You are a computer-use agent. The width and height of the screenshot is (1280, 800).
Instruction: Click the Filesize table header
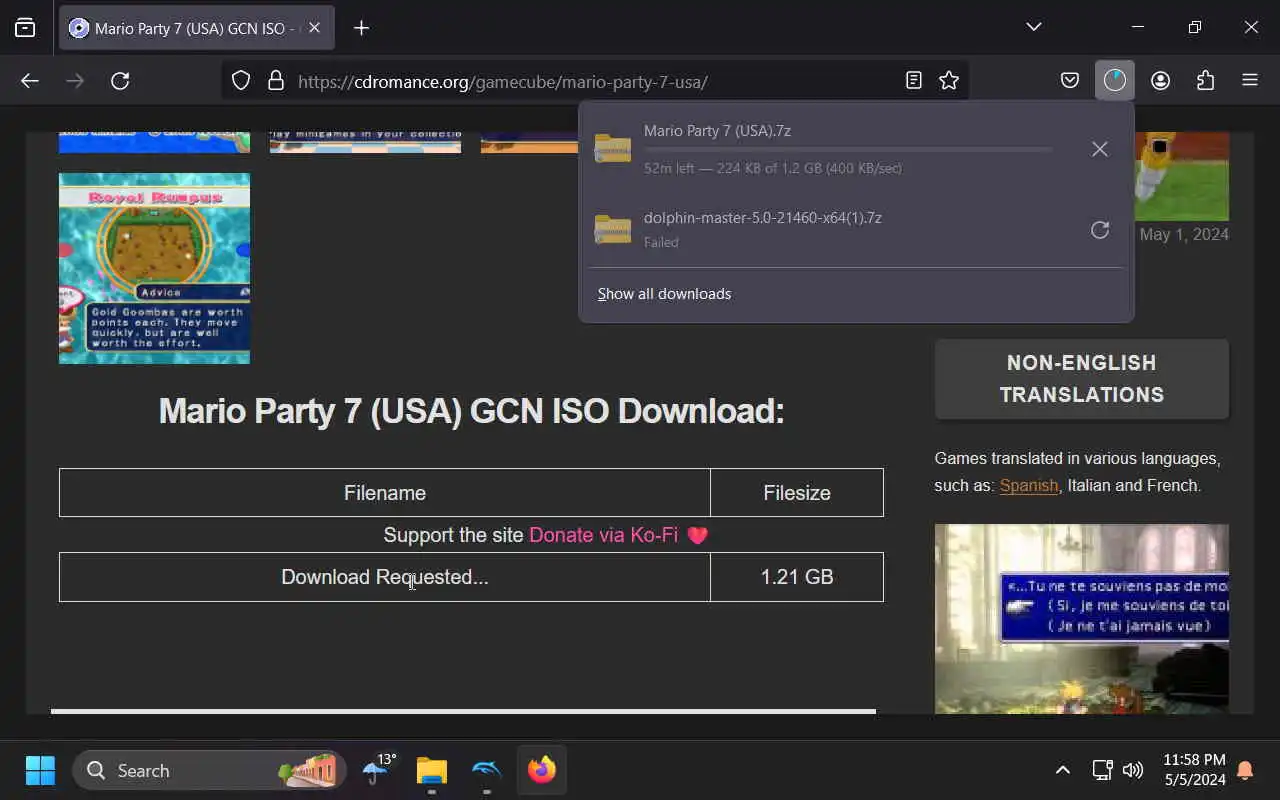[797, 493]
